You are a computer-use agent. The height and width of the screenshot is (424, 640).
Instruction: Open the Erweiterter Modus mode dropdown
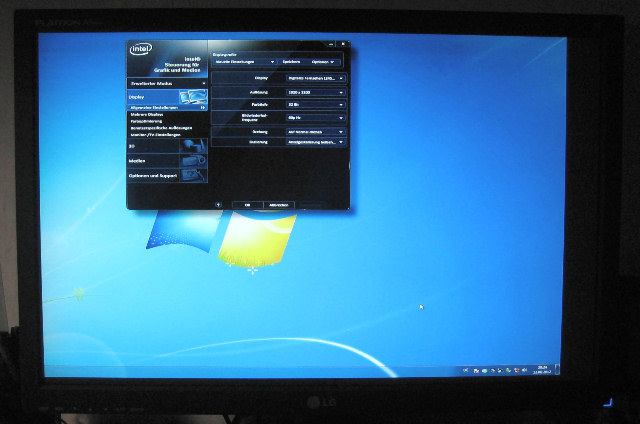(167, 83)
